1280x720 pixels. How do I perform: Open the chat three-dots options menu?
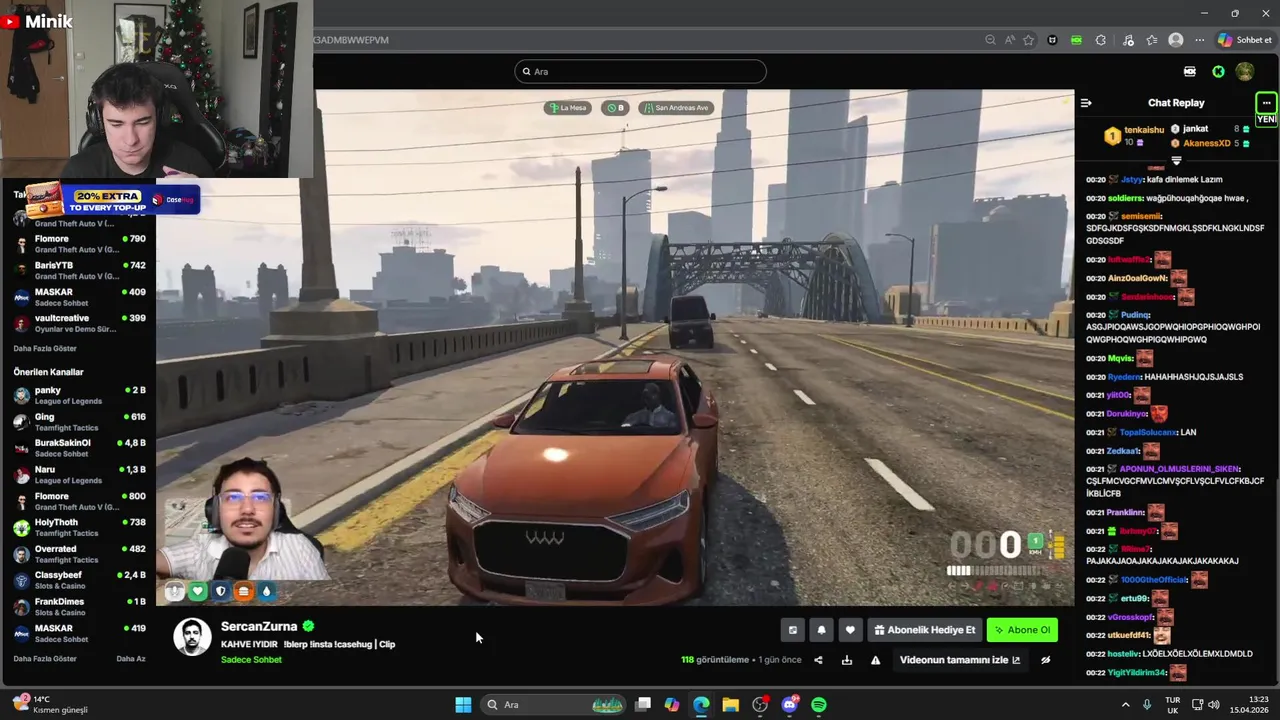[1266, 103]
